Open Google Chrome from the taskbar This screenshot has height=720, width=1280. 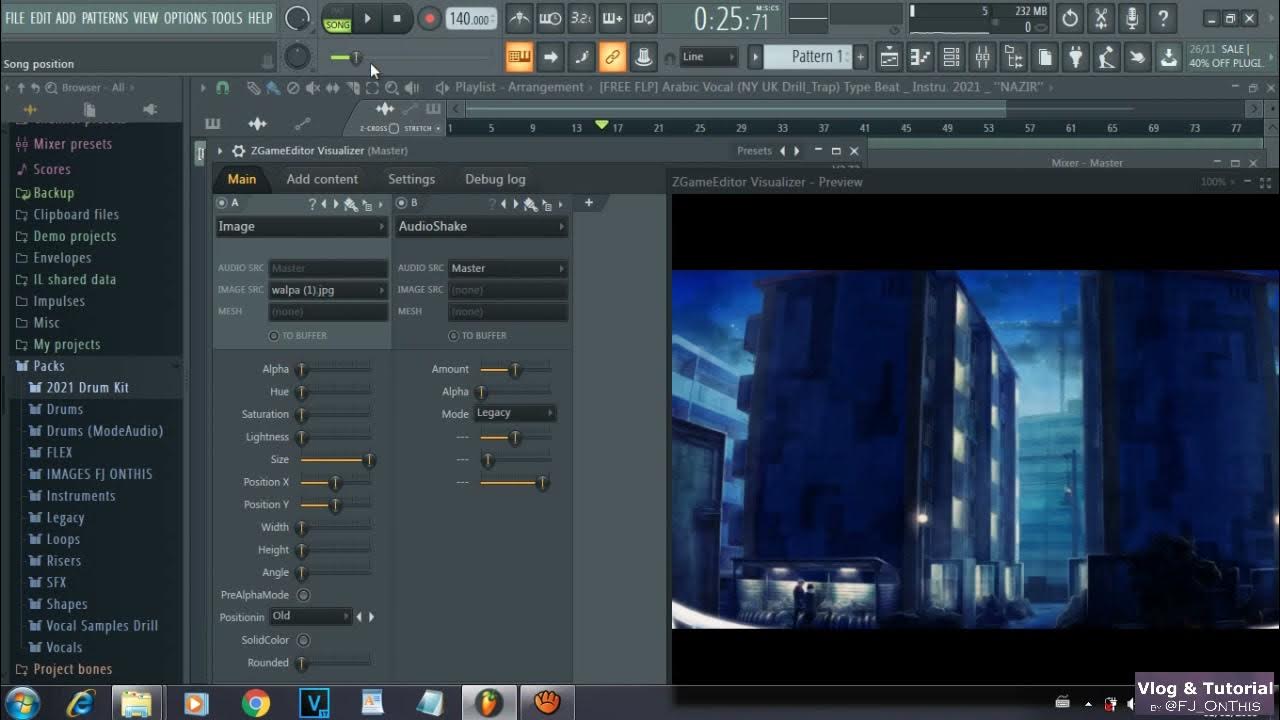tap(256, 703)
